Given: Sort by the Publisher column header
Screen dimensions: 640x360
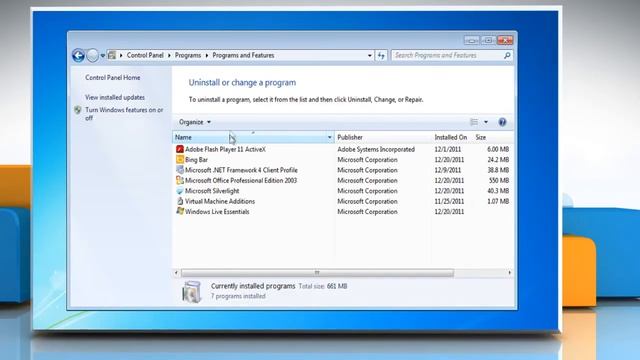Looking at the screenshot, I should [383, 138].
